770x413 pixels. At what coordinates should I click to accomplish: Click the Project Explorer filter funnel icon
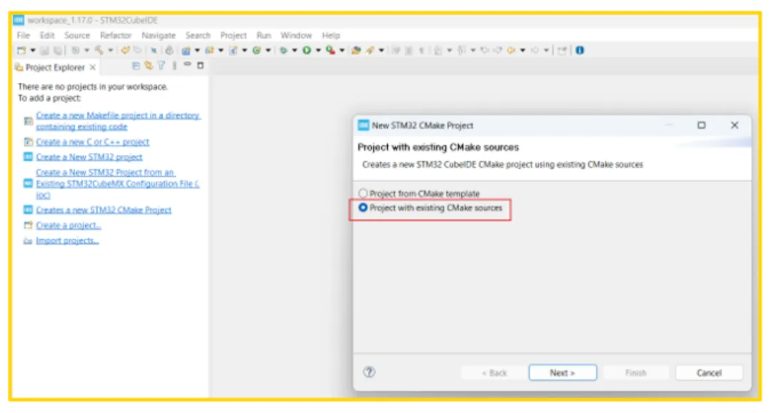click(x=161, y=65)
